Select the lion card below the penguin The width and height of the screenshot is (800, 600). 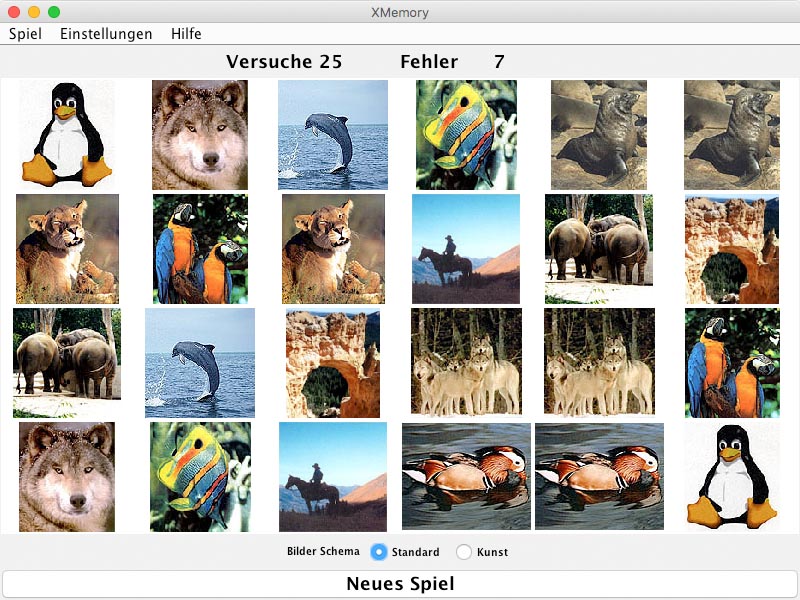67,249
